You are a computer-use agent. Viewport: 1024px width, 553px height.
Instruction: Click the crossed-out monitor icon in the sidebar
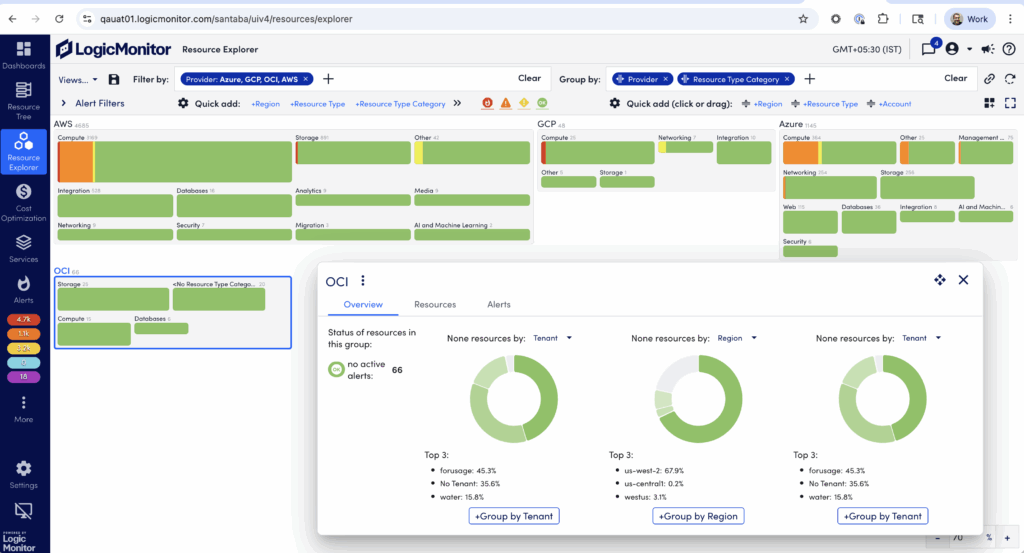click(24, 511)
